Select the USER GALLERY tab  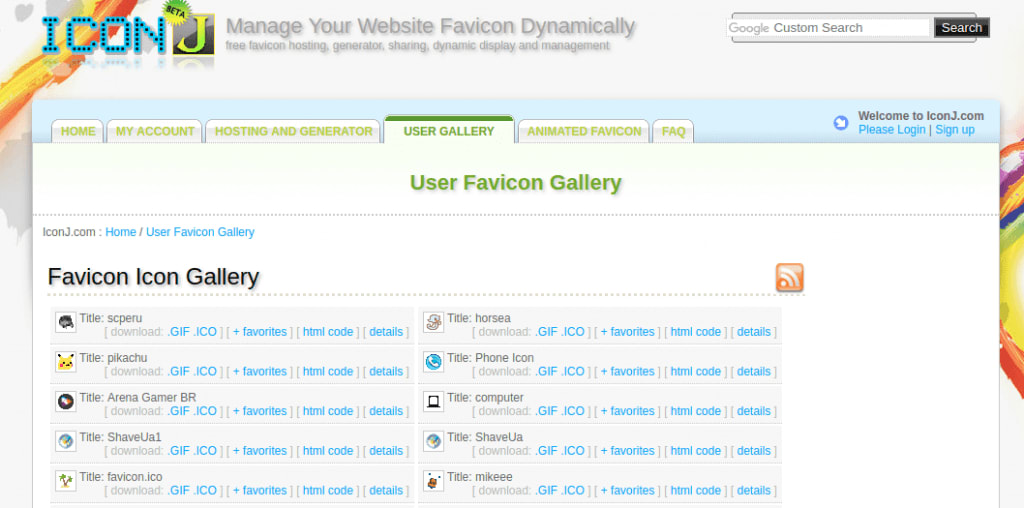pos(449,131)
